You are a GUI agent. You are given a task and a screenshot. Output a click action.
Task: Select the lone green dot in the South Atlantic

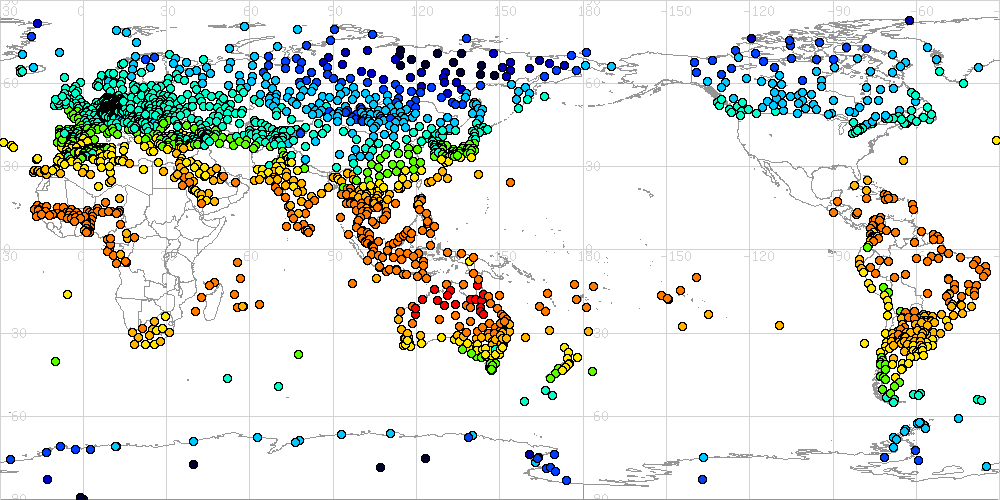coord(56,360)
